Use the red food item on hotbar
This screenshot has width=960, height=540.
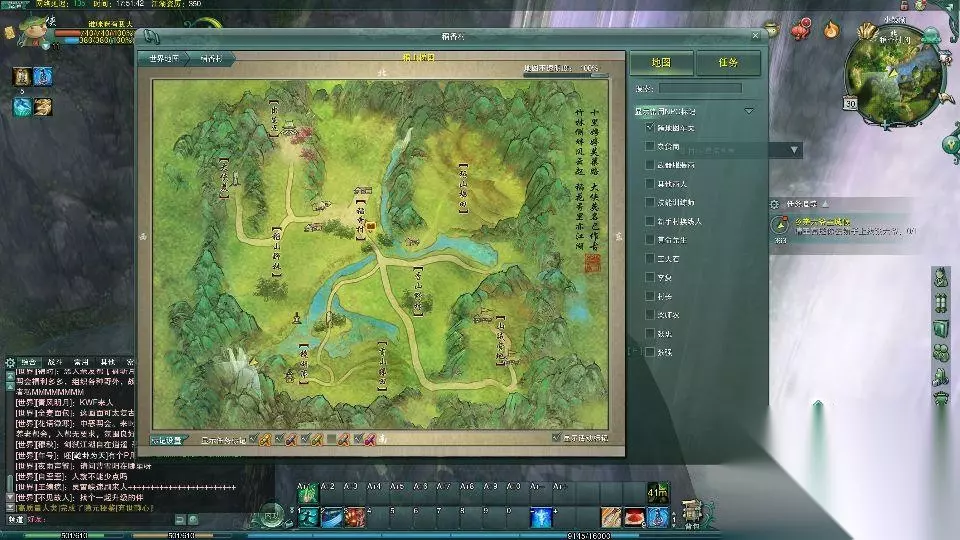point(634,517)
